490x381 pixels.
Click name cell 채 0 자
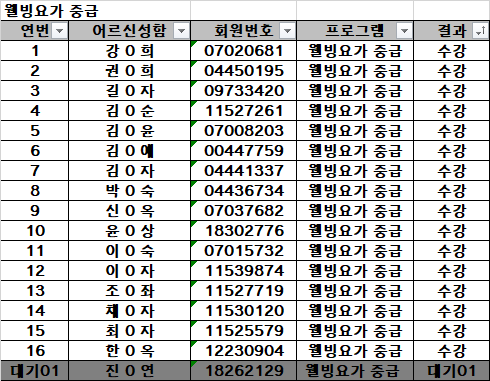coord(130,311)
